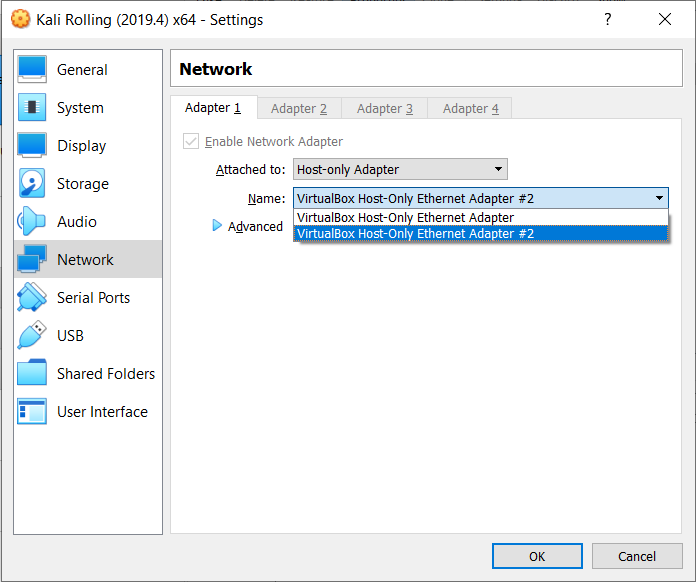Collapse the adapter Name dropdown arrow
The width and height of the screenshot is (696, 582).
[x=659, y=198]
